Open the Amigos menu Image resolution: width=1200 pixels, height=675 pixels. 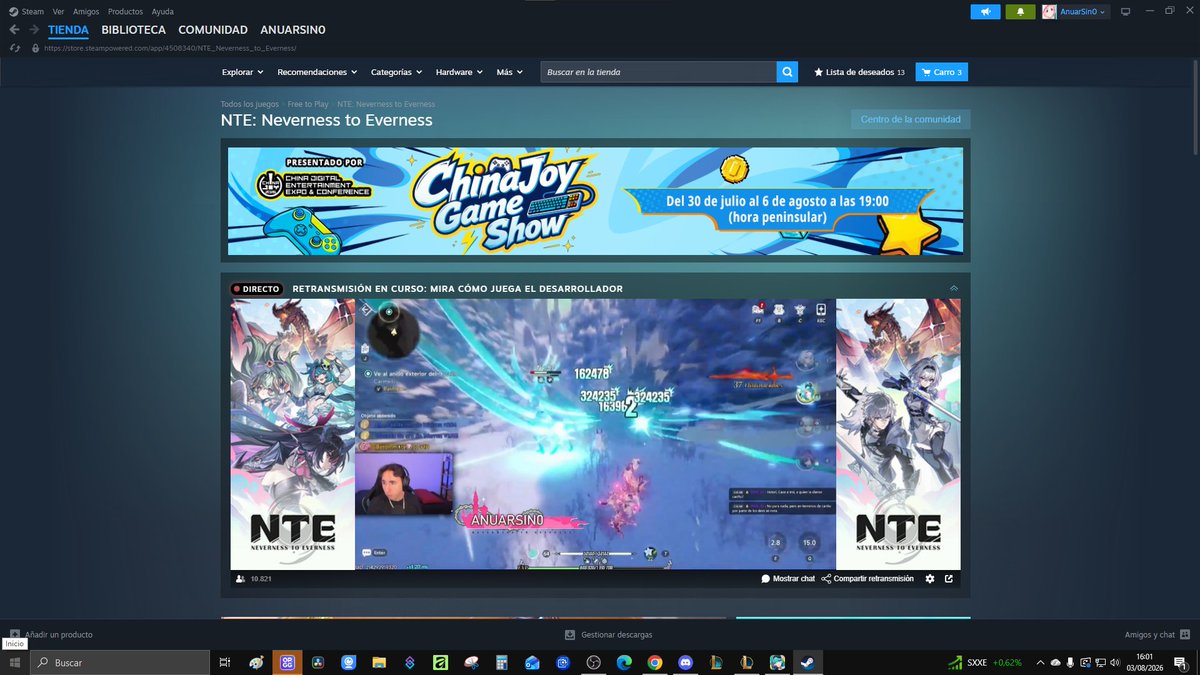[87, 11]
